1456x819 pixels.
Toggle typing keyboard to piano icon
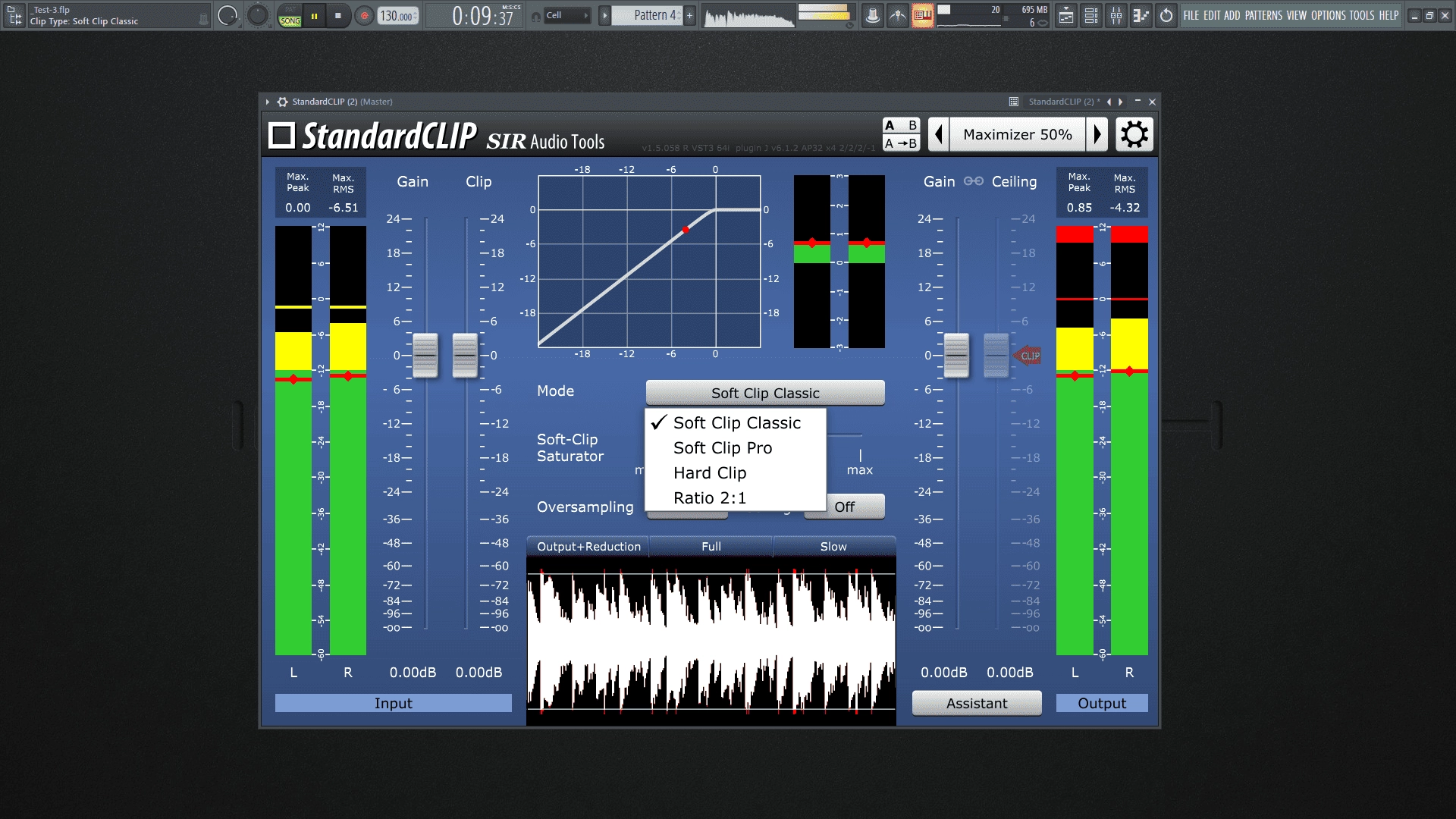[x=923, y=15]
